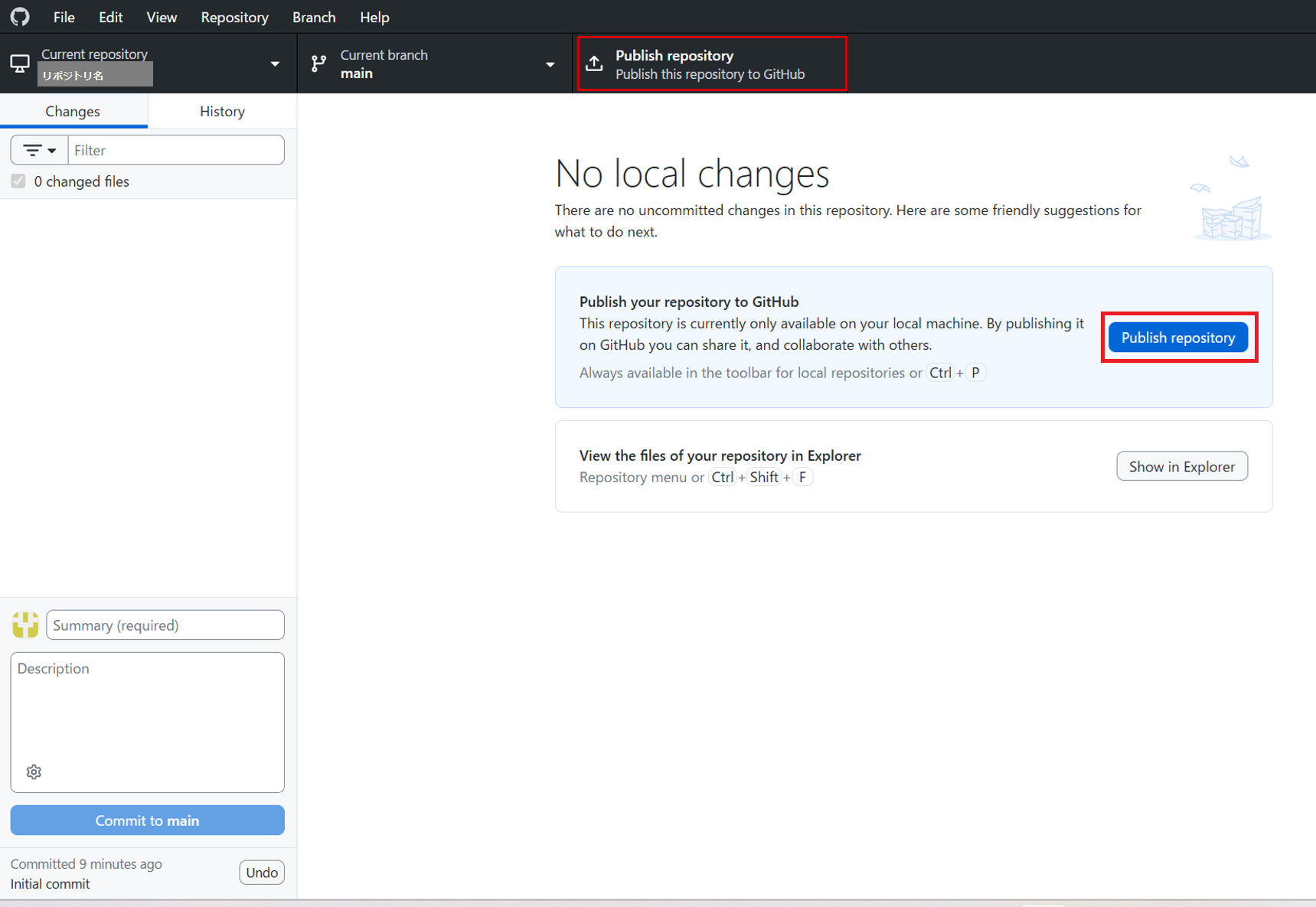Click the blue Publish repository button

click(x=1177, y=338)
